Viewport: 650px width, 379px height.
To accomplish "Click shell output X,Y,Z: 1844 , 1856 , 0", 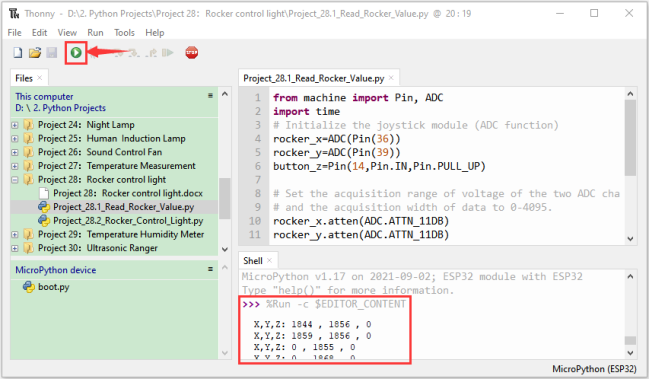I will (x=313, y=324).
